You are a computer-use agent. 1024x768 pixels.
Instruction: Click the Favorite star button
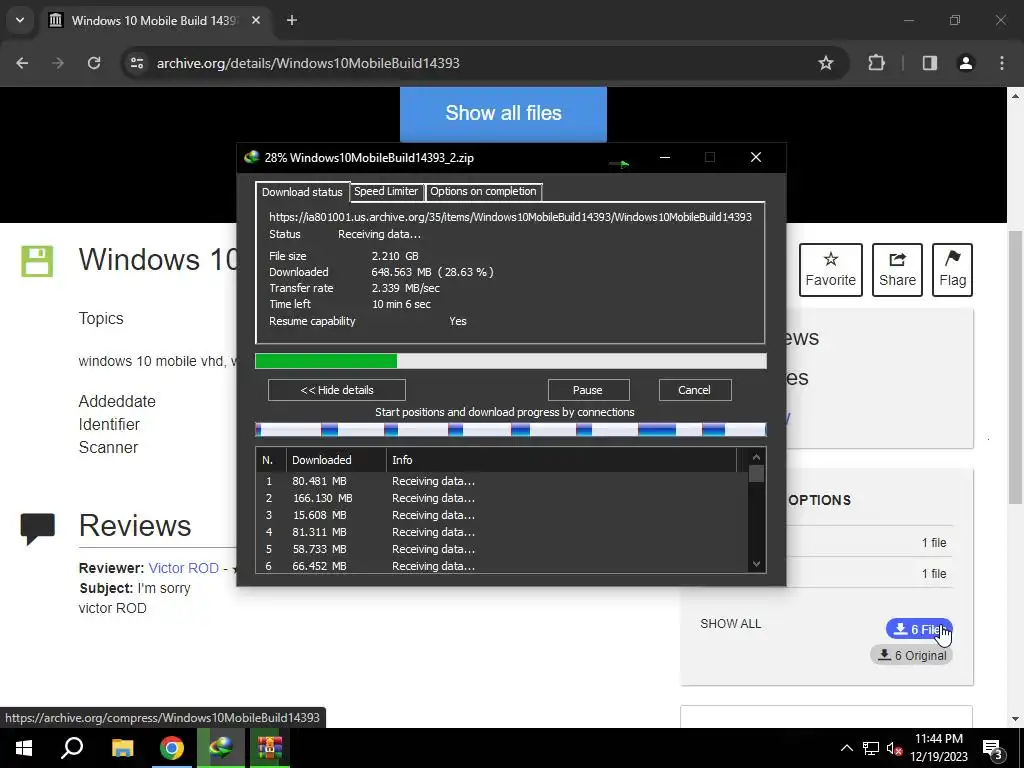coord(831,270)
